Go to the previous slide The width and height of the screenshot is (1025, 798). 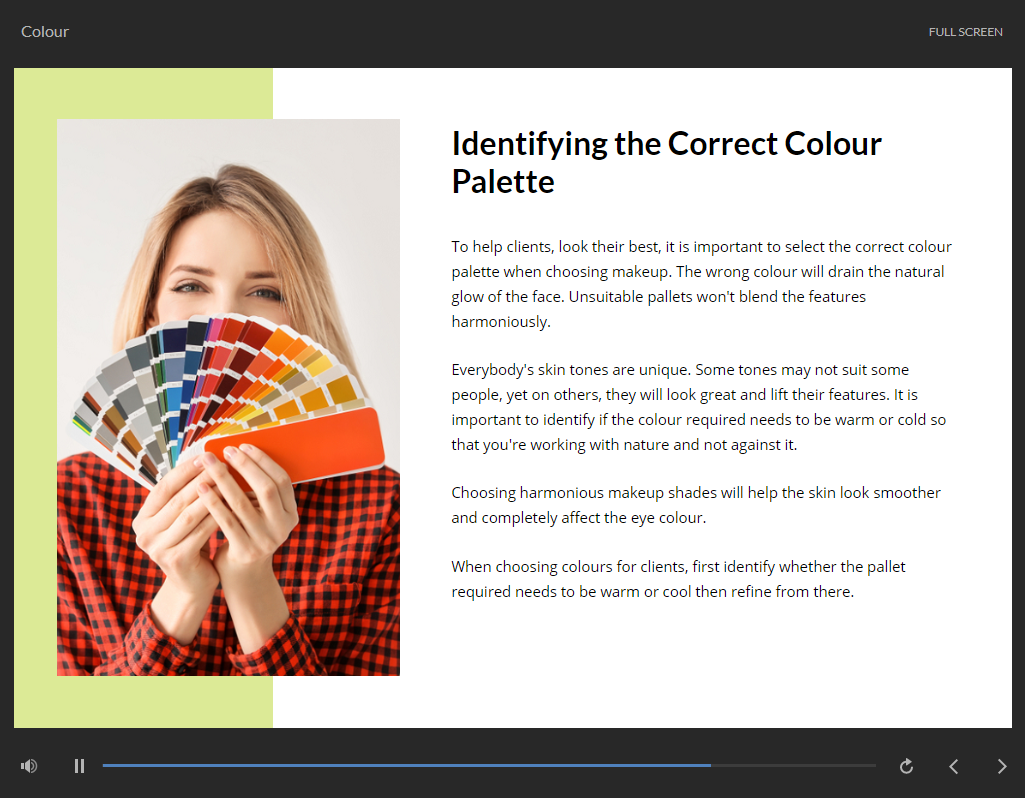pos(954,766)
